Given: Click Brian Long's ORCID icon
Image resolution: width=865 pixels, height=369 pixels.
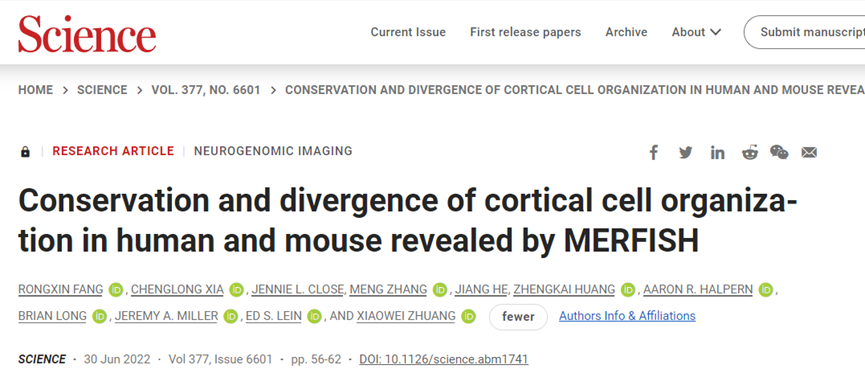Looking at the screenshot, I should 99,317.
